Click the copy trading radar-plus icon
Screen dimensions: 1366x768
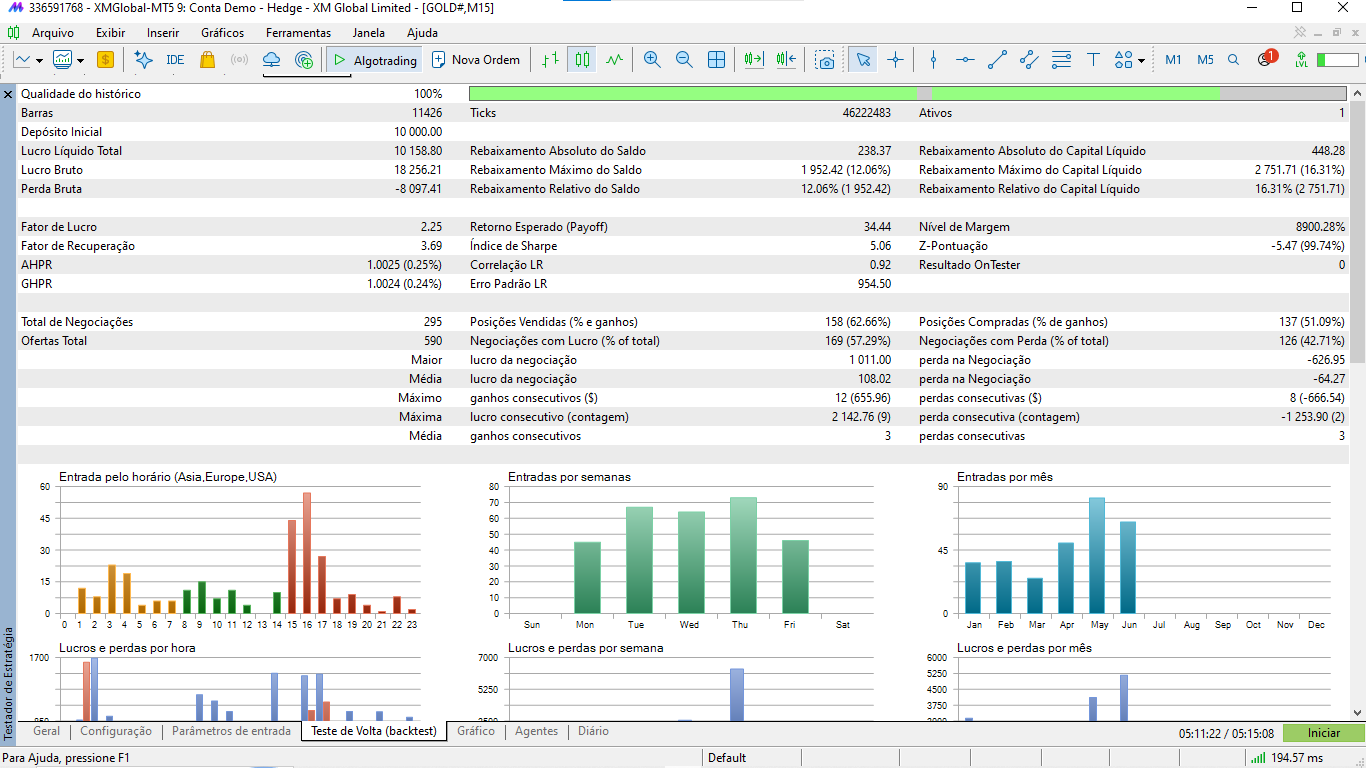[304, 60]
